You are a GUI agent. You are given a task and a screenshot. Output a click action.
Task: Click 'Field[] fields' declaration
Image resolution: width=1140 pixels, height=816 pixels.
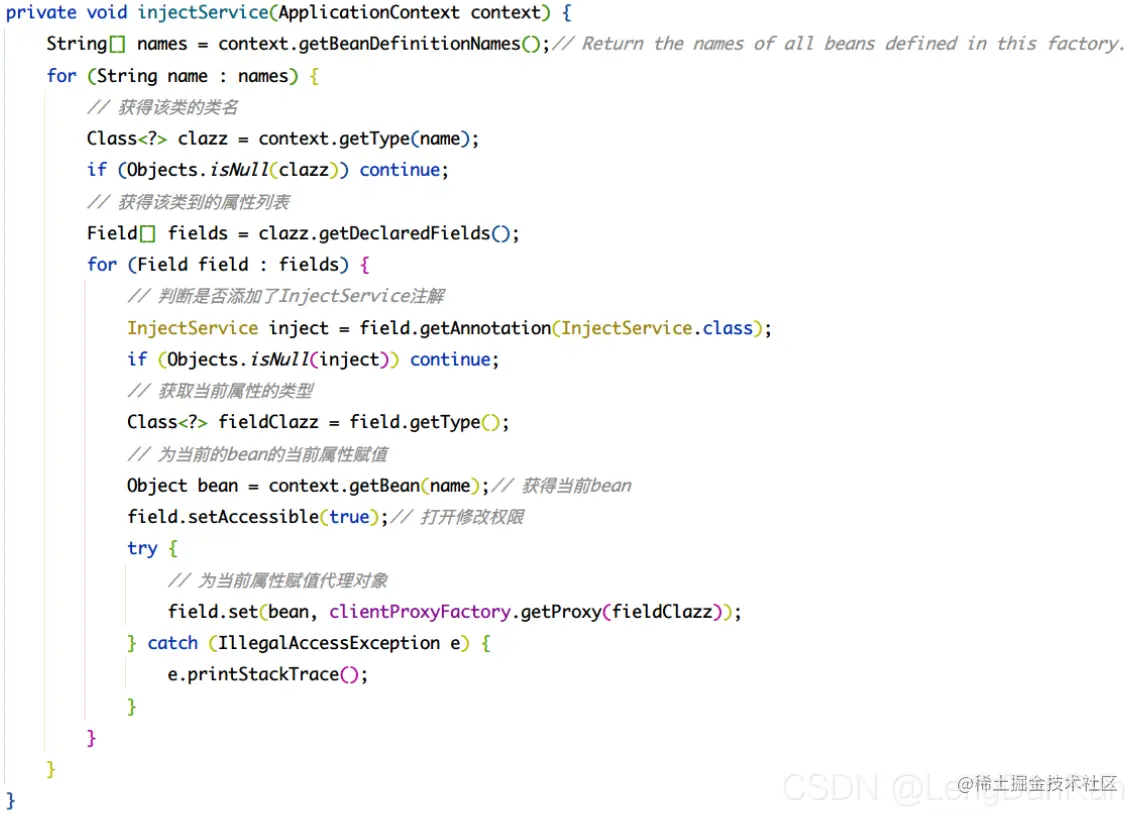coord(157,233)
